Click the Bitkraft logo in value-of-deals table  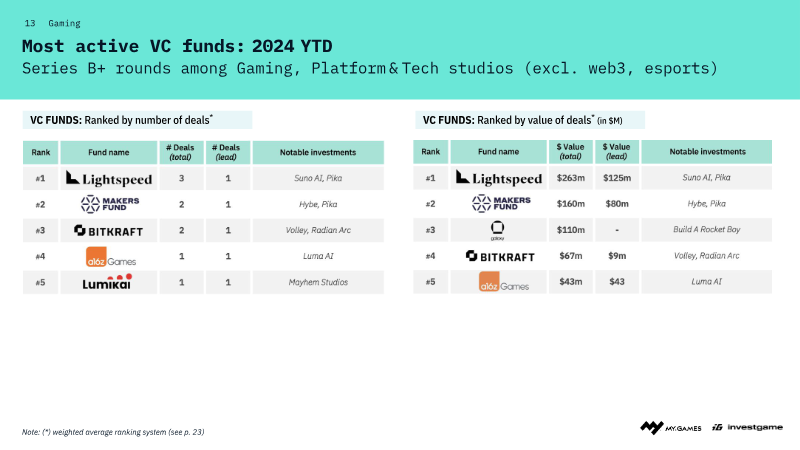(500, 256)
